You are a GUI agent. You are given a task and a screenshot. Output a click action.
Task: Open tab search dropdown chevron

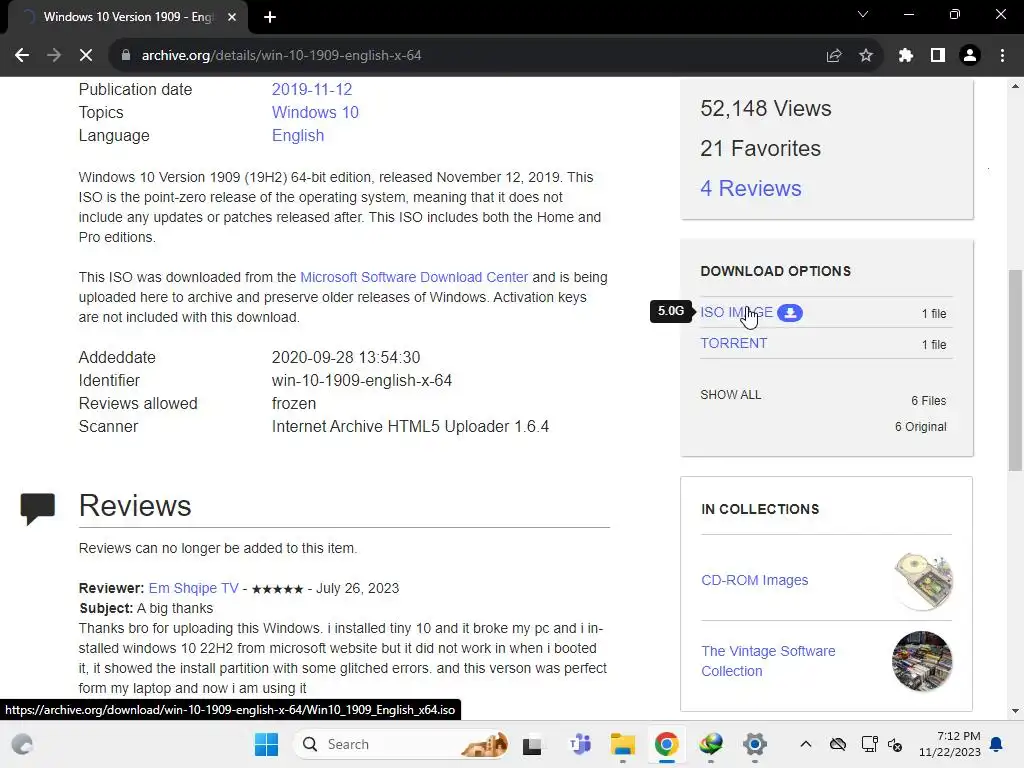click(863, 14)
